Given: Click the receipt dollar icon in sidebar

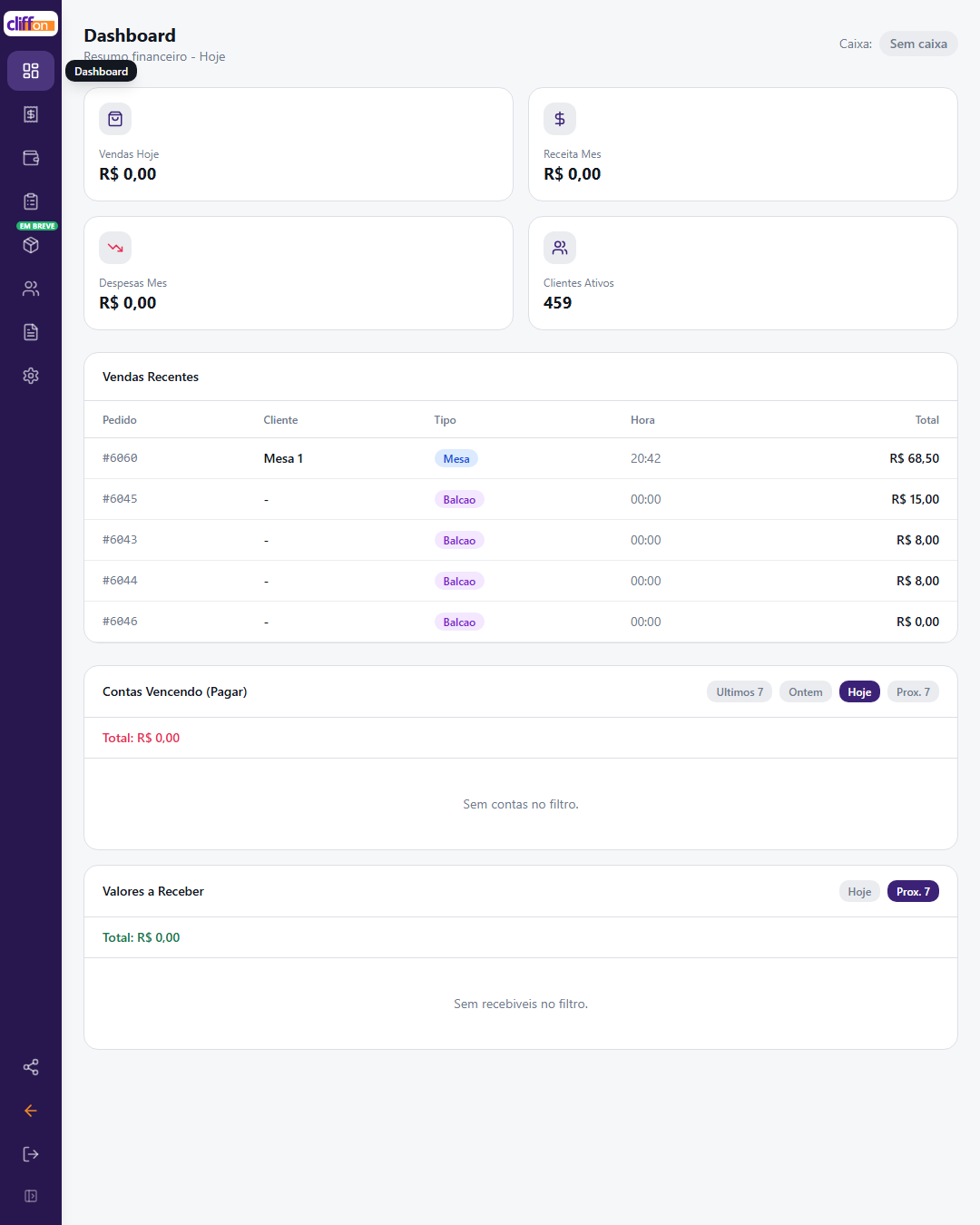Looking at the screenshot, I should coord(31,114).
